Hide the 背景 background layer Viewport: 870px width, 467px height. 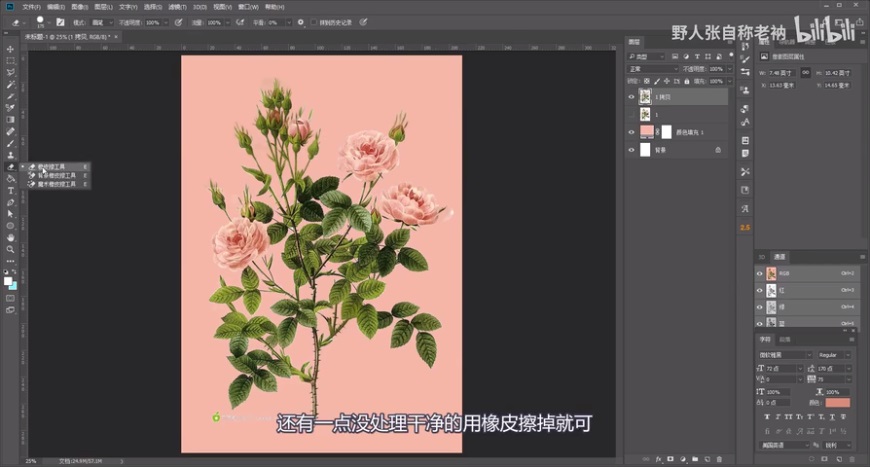coord(631,150)
